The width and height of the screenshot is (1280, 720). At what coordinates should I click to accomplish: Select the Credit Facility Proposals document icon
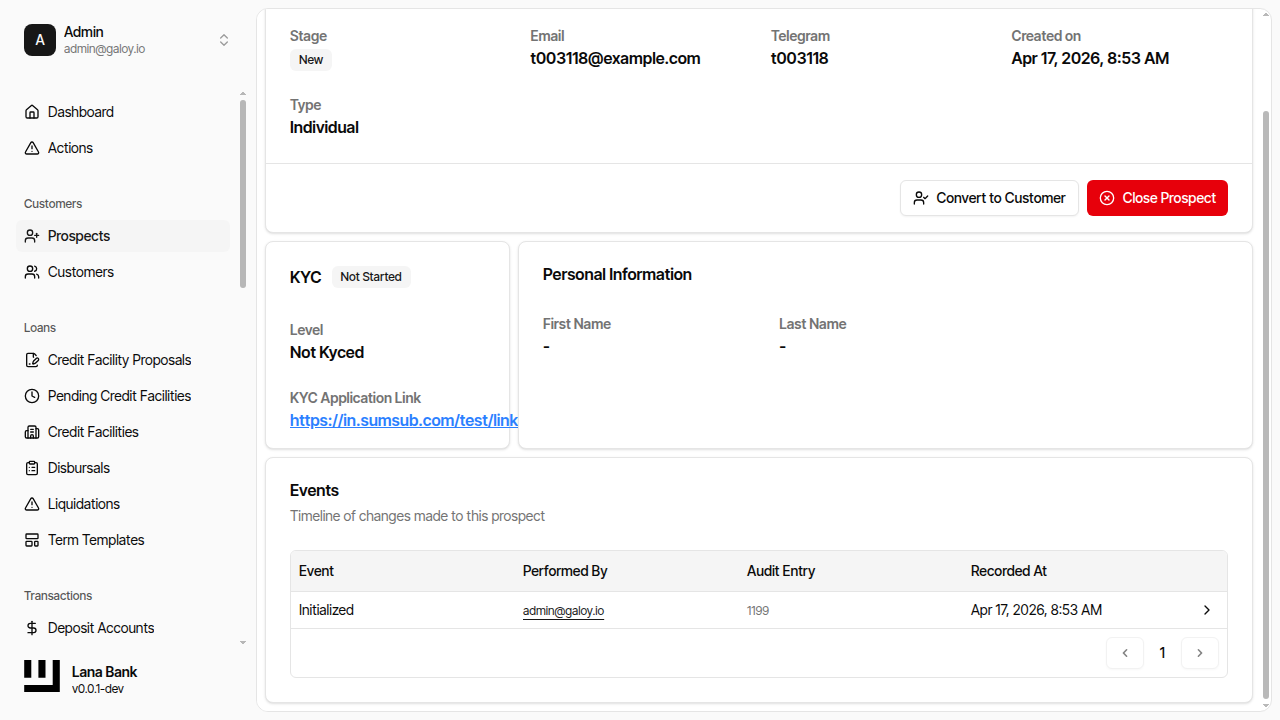click(32, 360)
